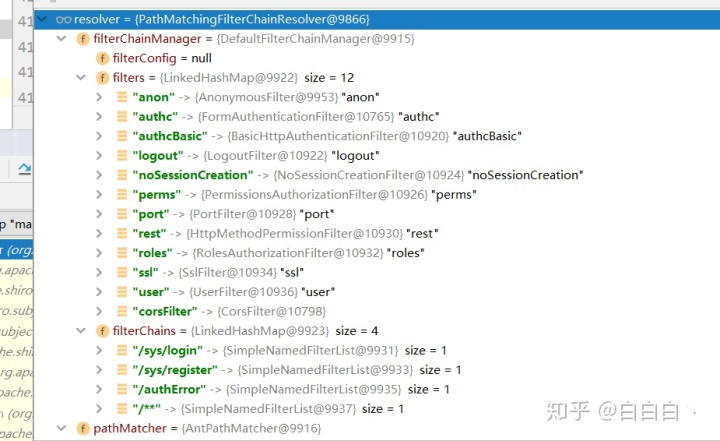Click the map entry icon of "ssl"
720x441 pixels.
pyautogui.click(x=122, y=272)
